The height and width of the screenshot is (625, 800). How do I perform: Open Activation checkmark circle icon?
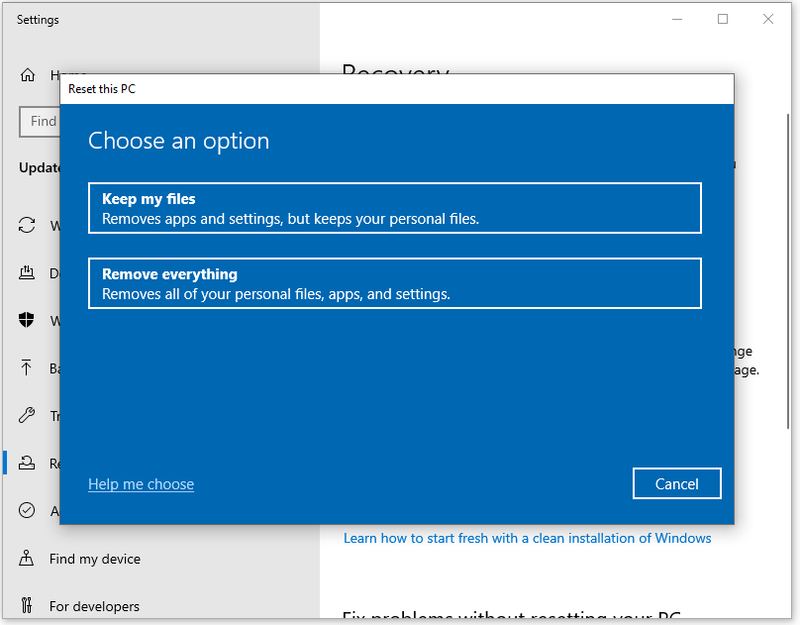point(27,510)
